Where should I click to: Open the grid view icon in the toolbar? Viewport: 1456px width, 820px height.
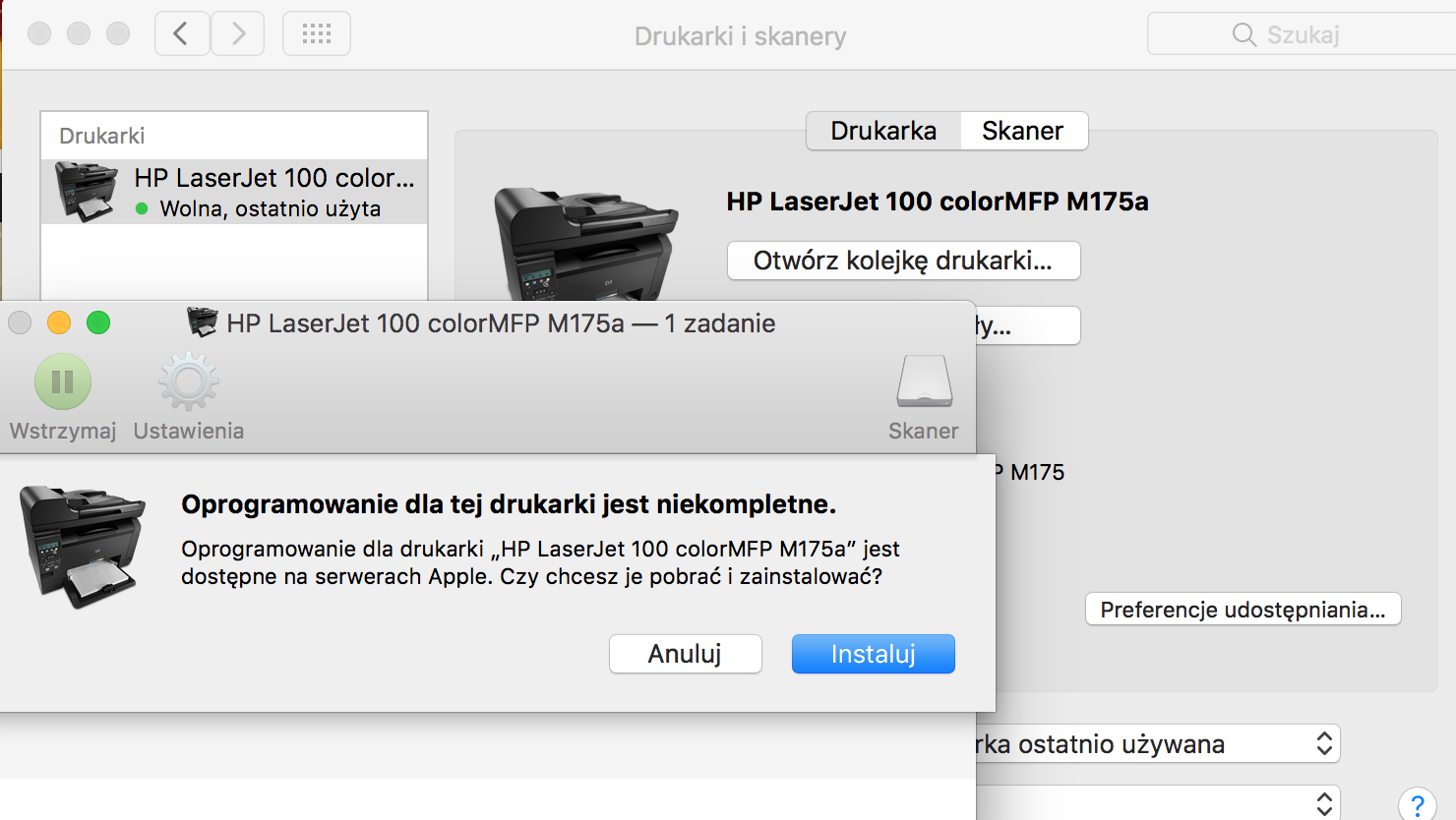click(x=316, y=32)
